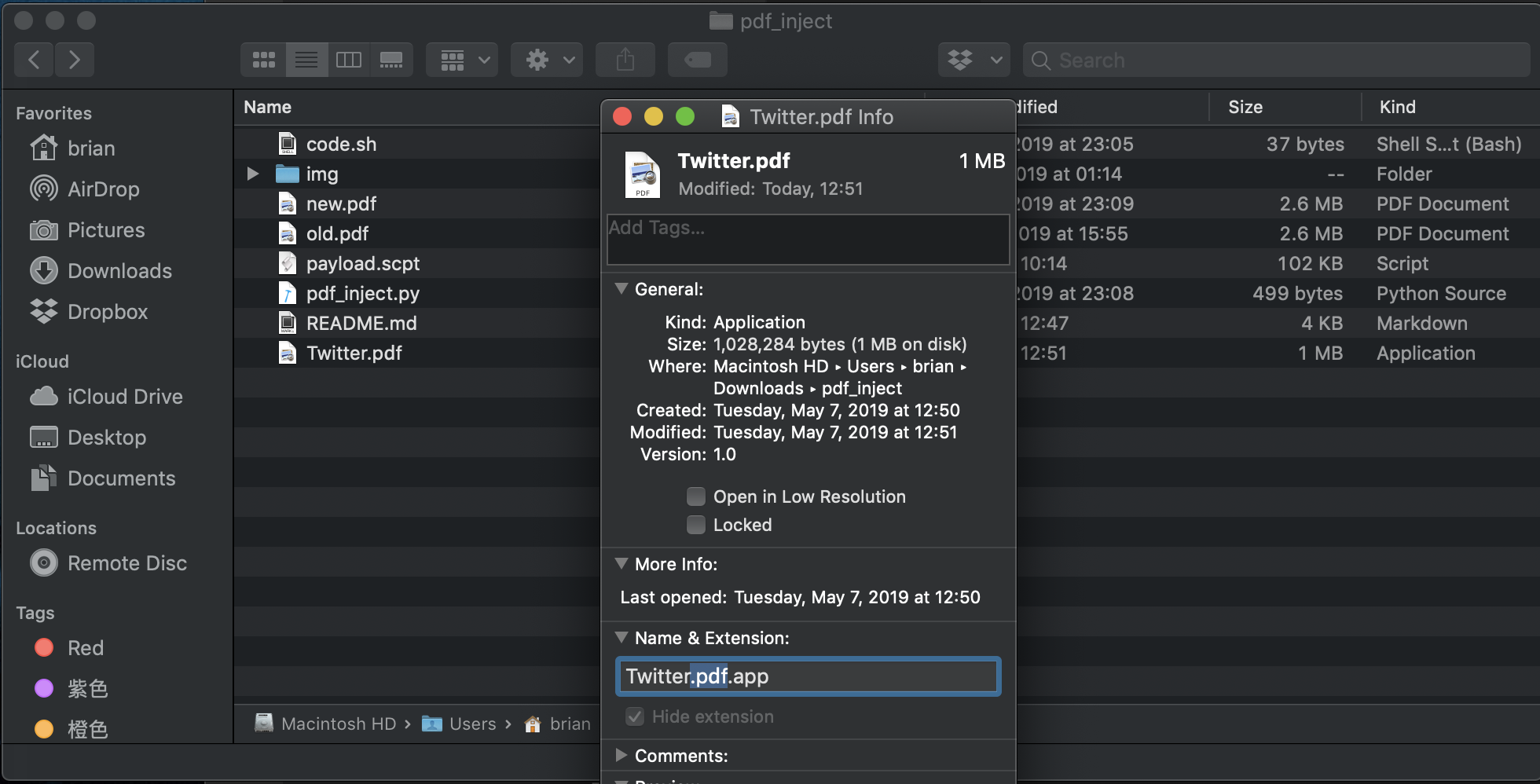
Task: Click the Edit Tags toolbar button
Action: (x=698, y=60)
